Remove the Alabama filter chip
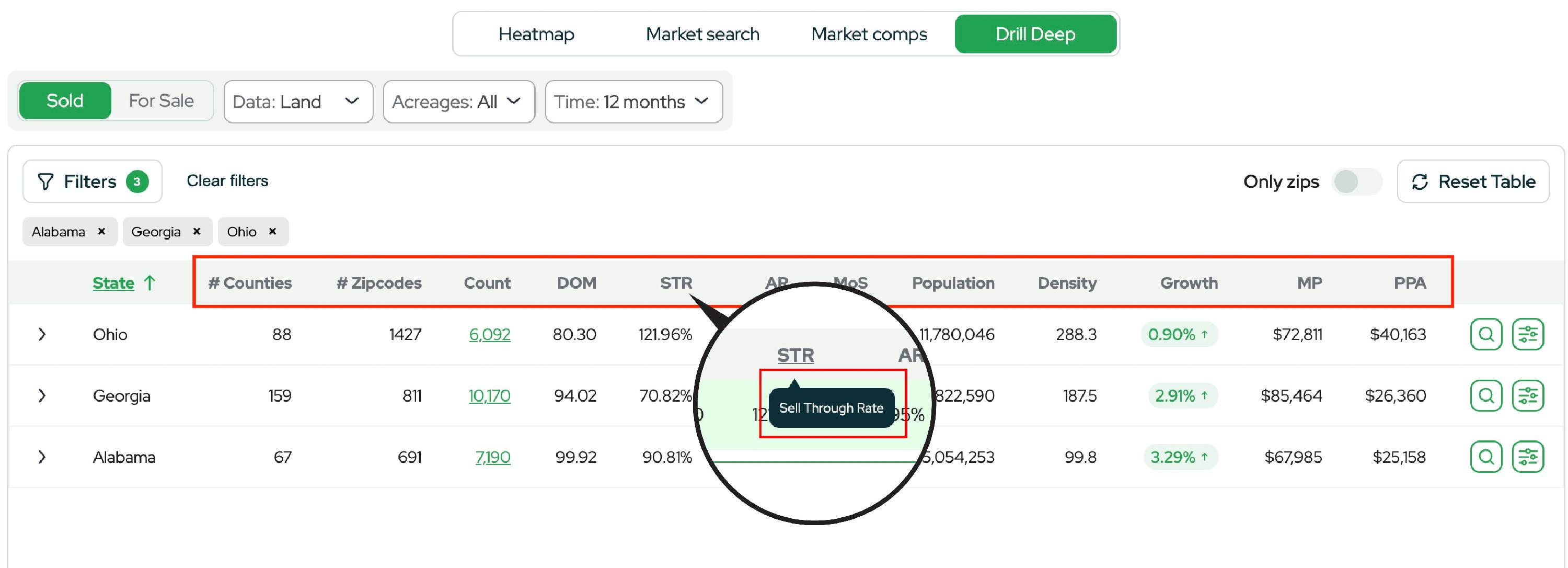This screenshot has width=1568, height=568. 101,231
